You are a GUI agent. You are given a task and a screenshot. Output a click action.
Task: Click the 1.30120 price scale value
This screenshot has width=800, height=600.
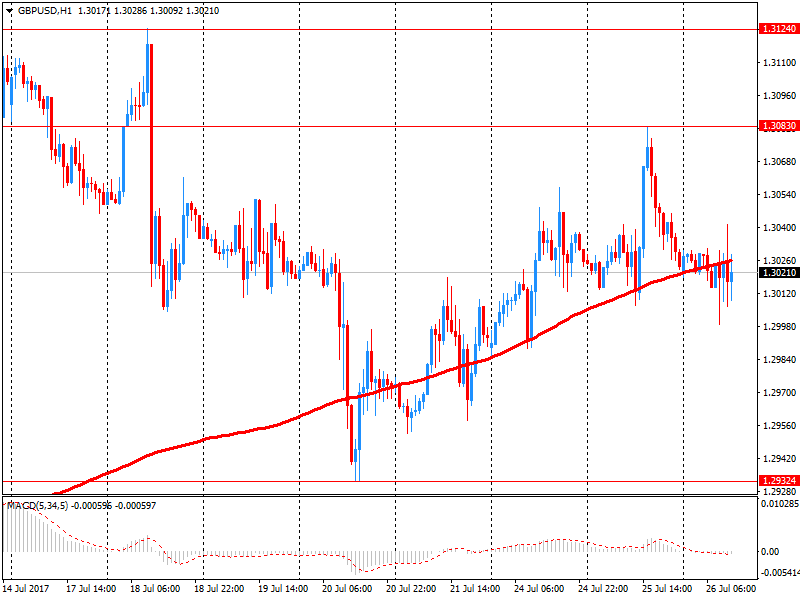pos(780,293)
